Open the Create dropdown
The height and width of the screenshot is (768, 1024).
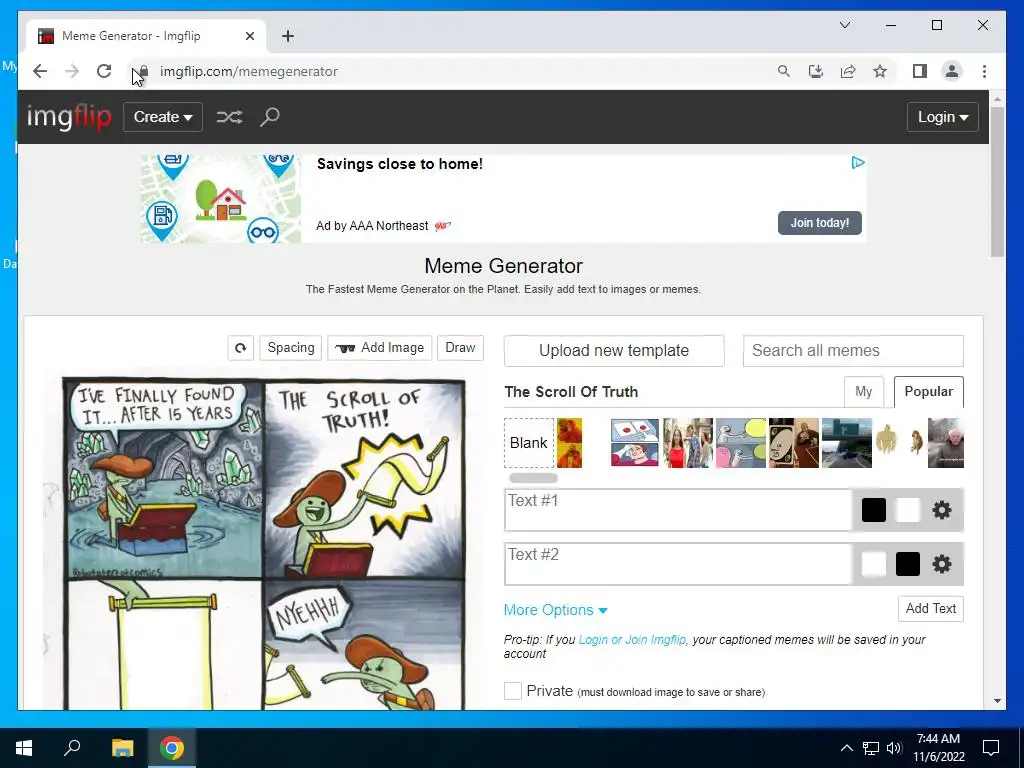coord(163,117)
